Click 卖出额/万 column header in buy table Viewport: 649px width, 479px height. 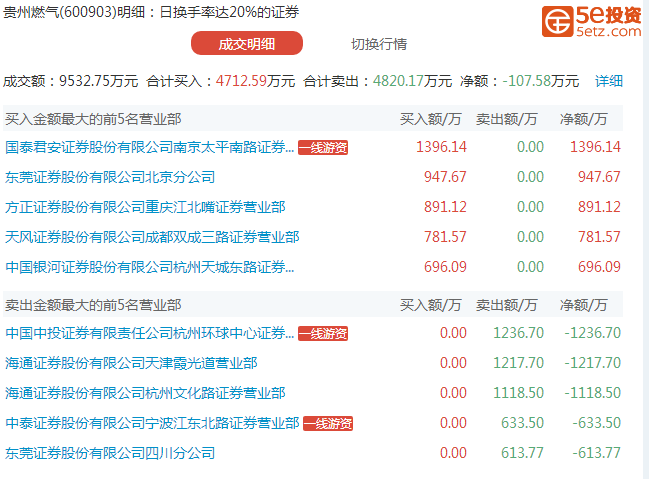pos(507,119)
